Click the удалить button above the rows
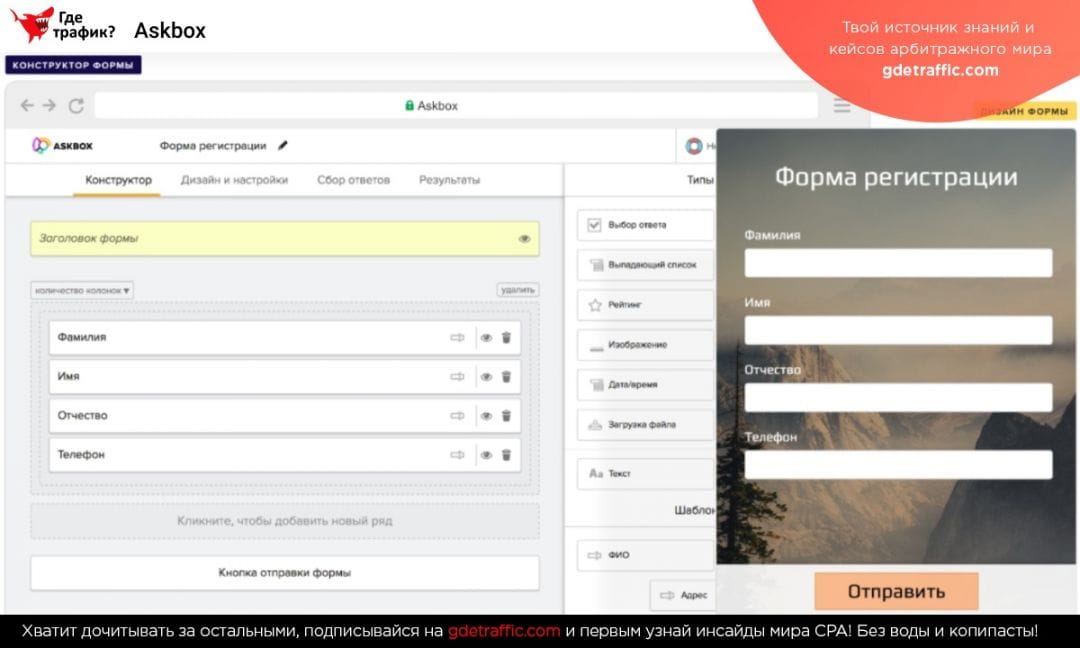The image size is (1080, 648). pyautogui.click(x=518, y=288)
